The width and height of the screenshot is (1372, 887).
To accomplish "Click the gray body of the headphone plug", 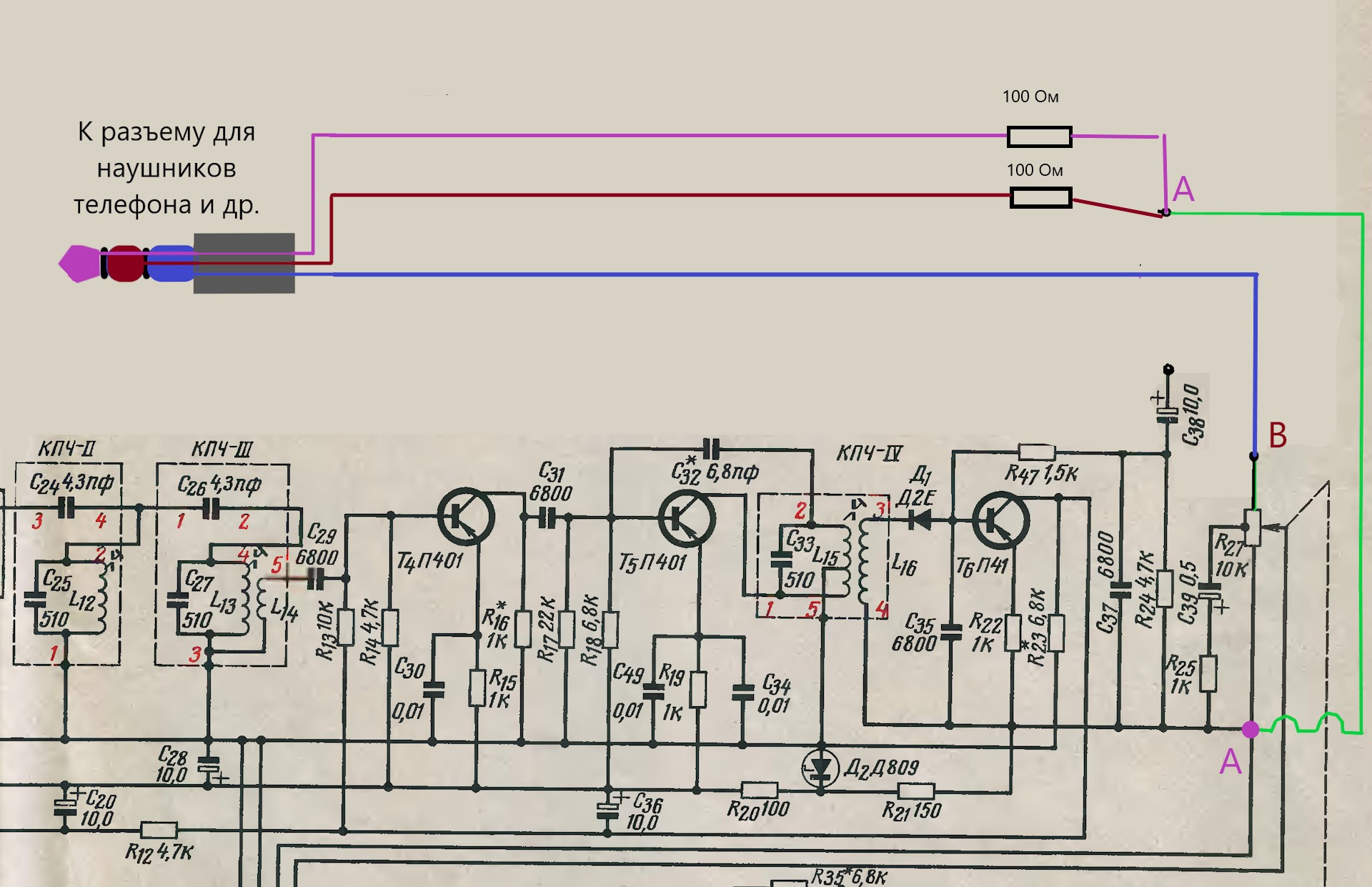I will [x=244, y=263].
